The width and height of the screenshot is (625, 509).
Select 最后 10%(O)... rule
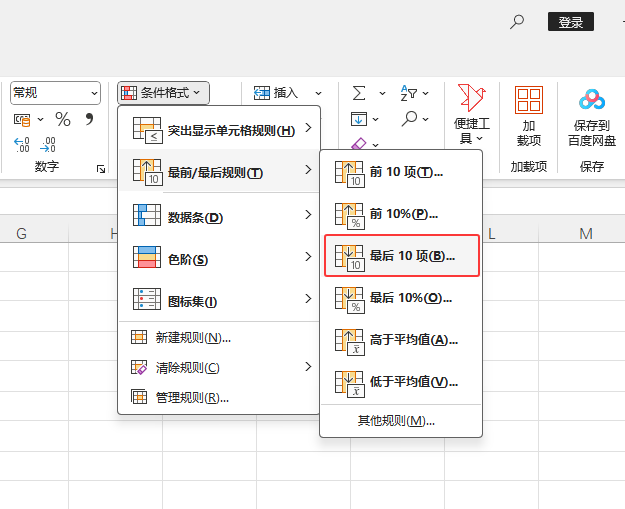401,298
